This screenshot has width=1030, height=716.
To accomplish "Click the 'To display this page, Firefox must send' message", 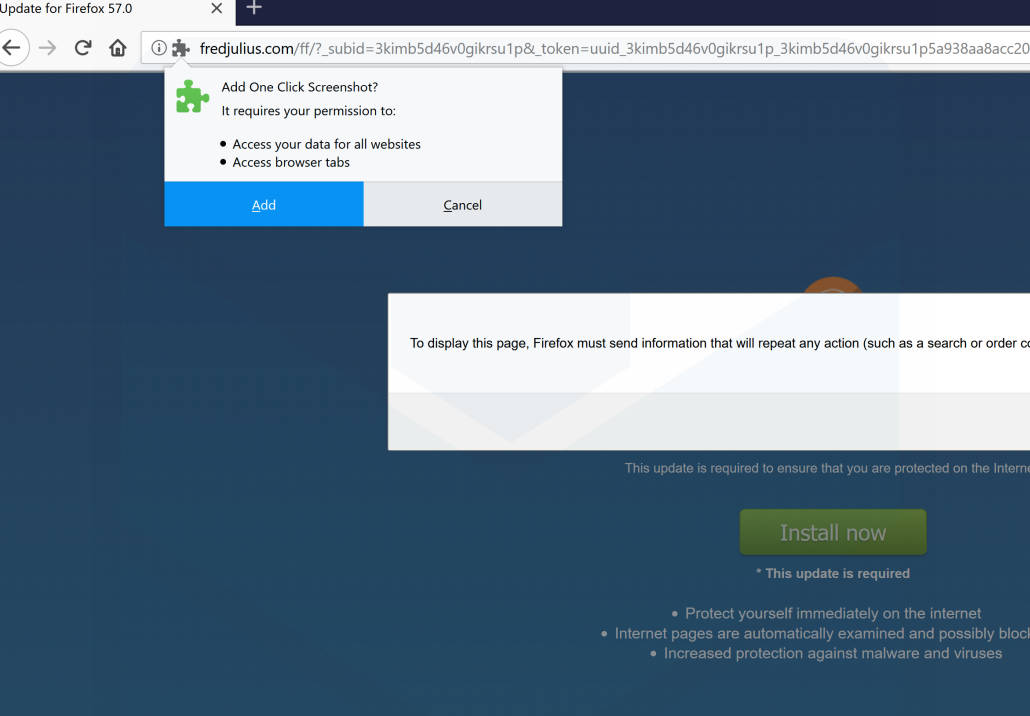I will tap(720, 343).
